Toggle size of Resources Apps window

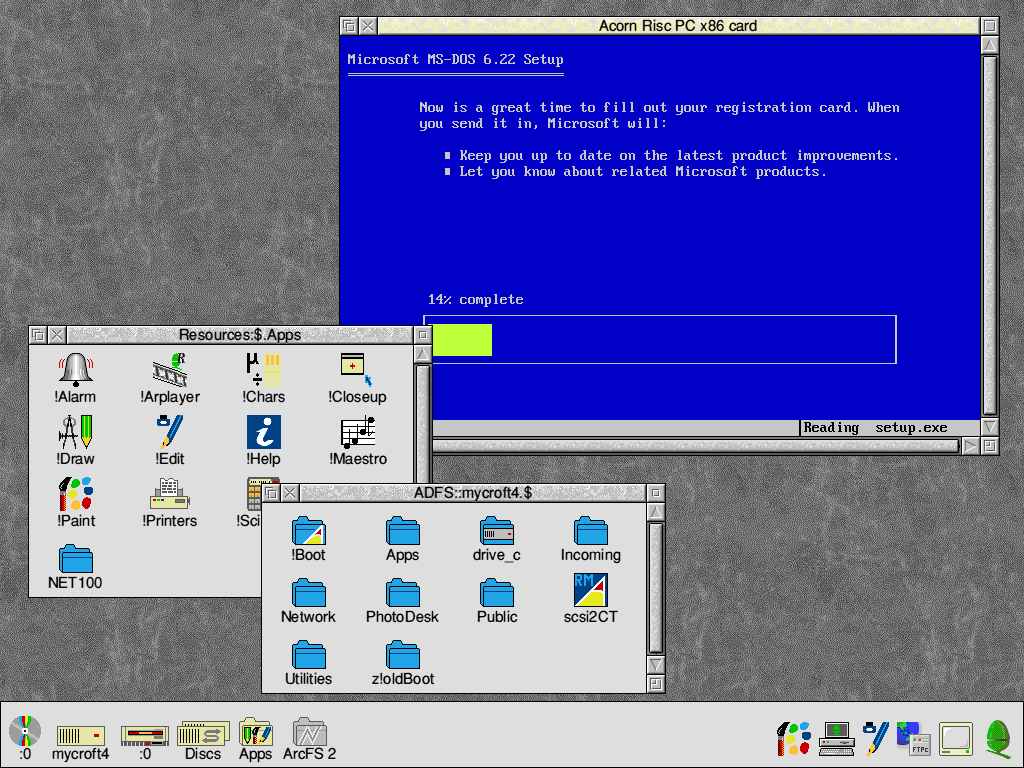(x=423, y=335)
